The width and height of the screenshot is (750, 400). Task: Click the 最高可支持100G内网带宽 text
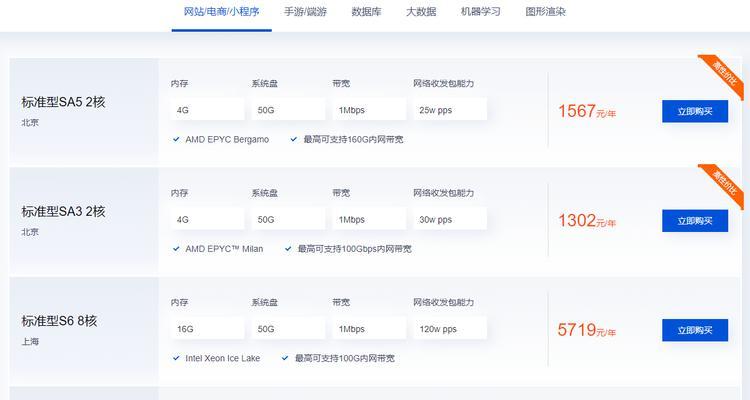[345, 358]
